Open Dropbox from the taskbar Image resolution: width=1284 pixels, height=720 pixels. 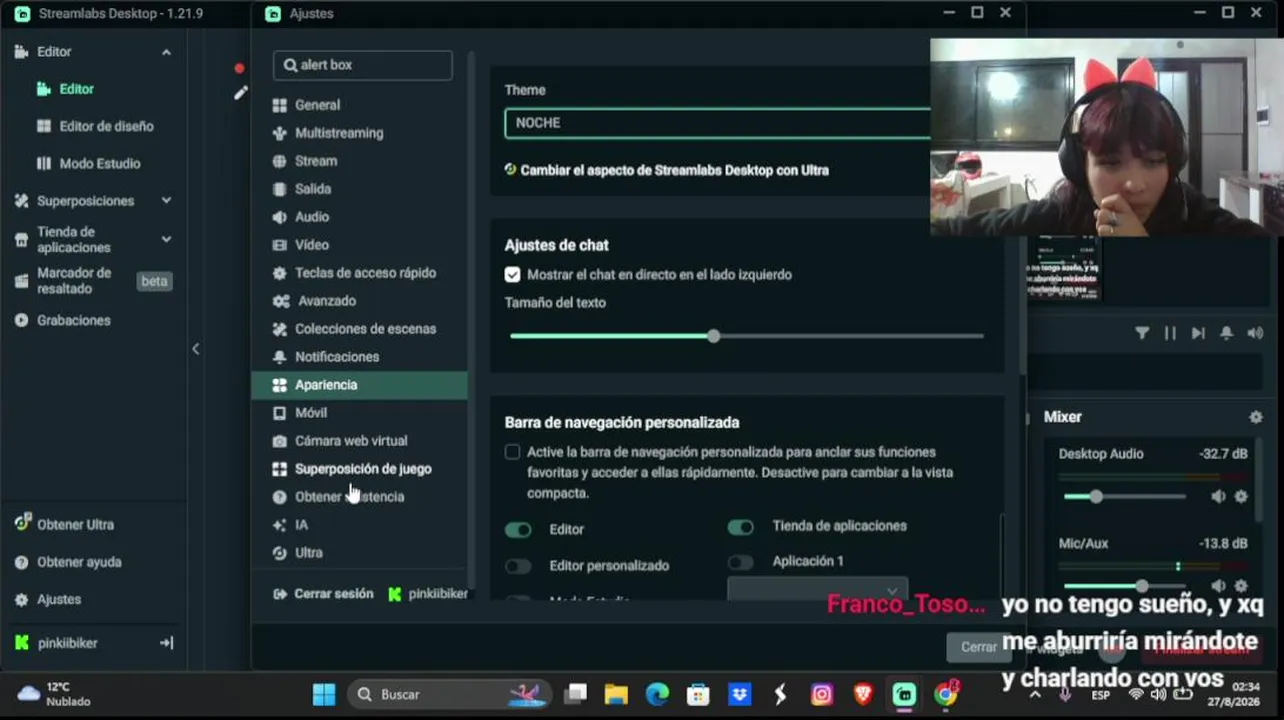[740, 694]
